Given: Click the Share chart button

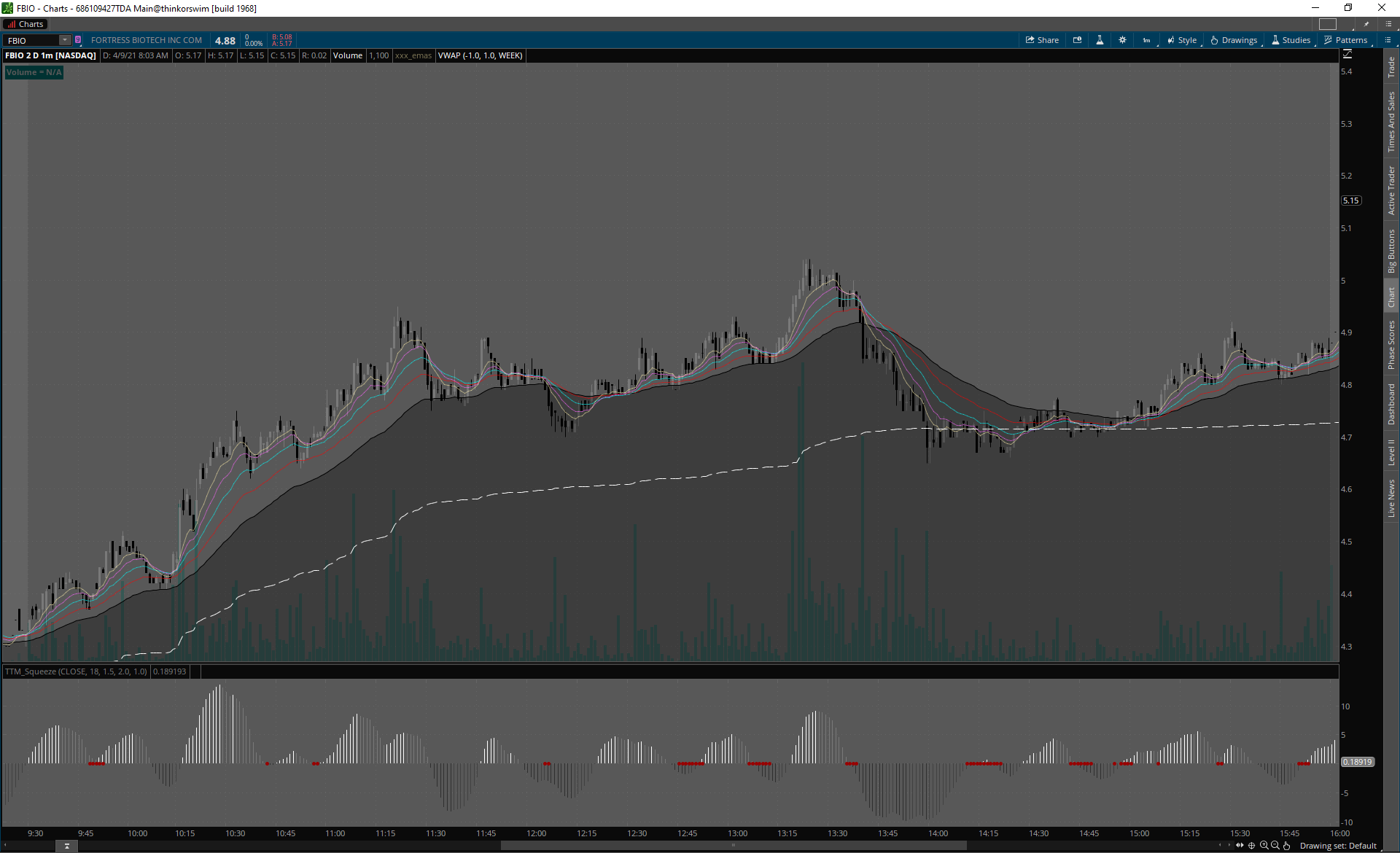Looking at the screenshot, I should point(1042,40).
